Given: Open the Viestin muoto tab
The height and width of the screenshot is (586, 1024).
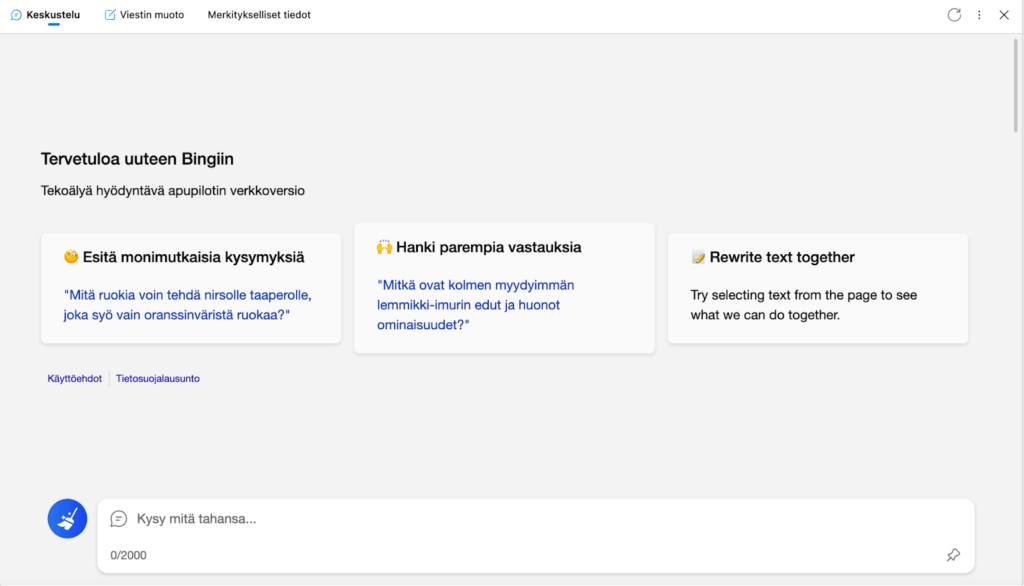Looking at the screenshot, I should [144, 15].
